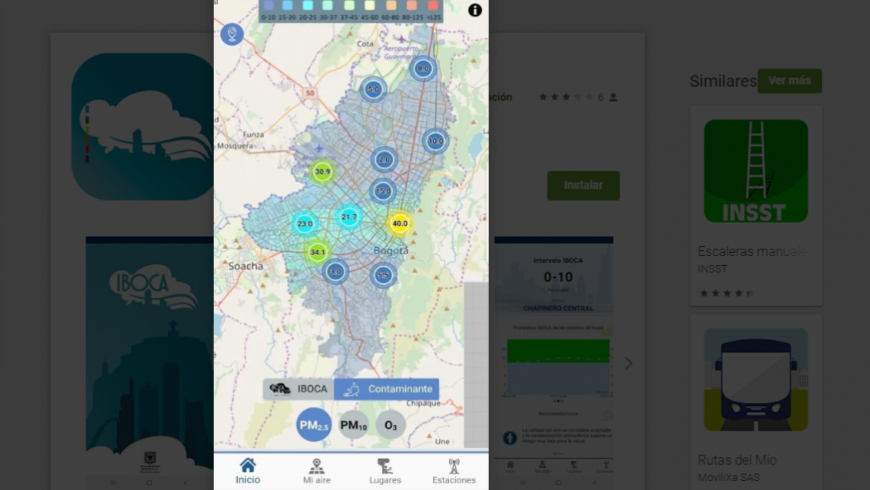Click the Rutas del Mio app title
Viewport: 870px width, 490px height.
(737, 460)
